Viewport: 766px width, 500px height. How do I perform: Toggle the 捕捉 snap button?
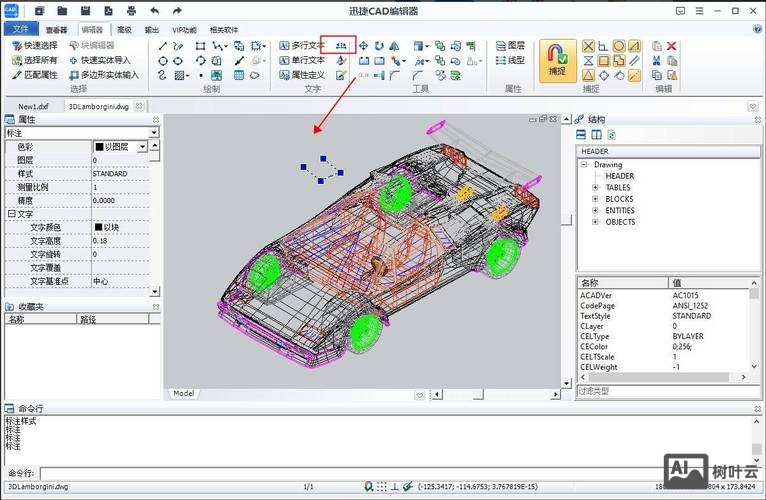tap(557, 59)
